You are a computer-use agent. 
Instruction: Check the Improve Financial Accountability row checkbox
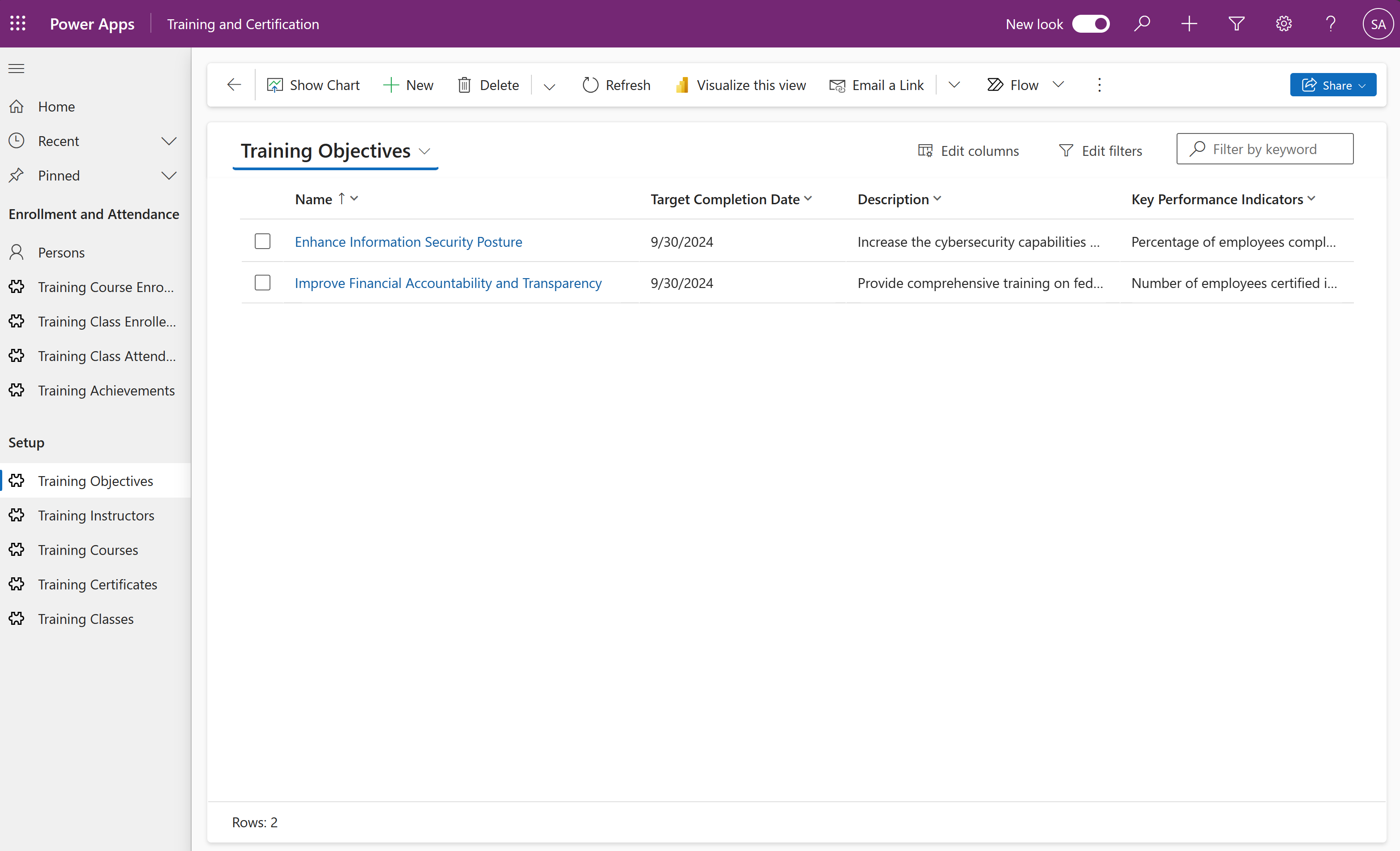[x=262, y=283]
